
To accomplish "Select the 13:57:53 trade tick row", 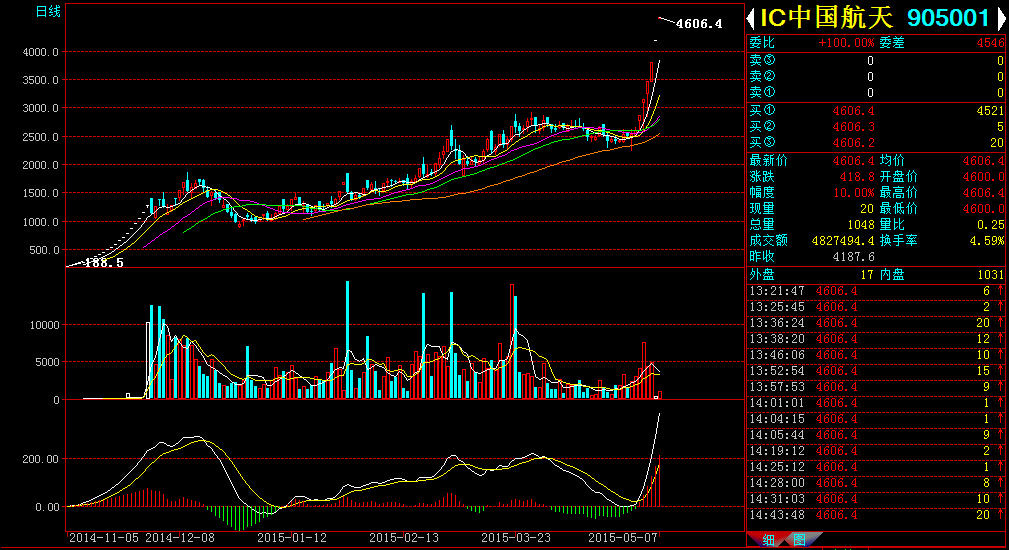I will (876, 387).
